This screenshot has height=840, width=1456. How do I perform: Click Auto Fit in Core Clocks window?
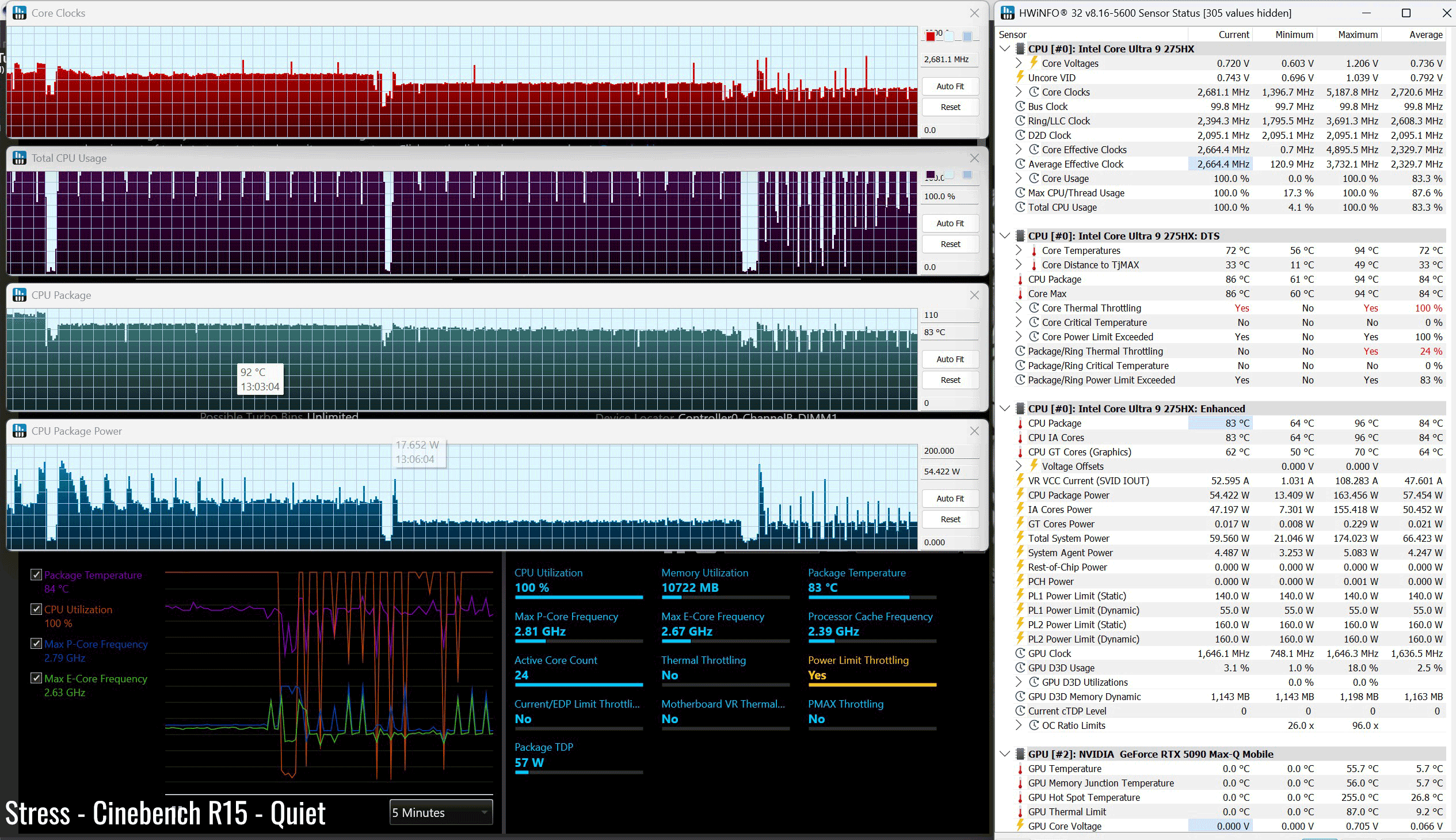[950, 86]
